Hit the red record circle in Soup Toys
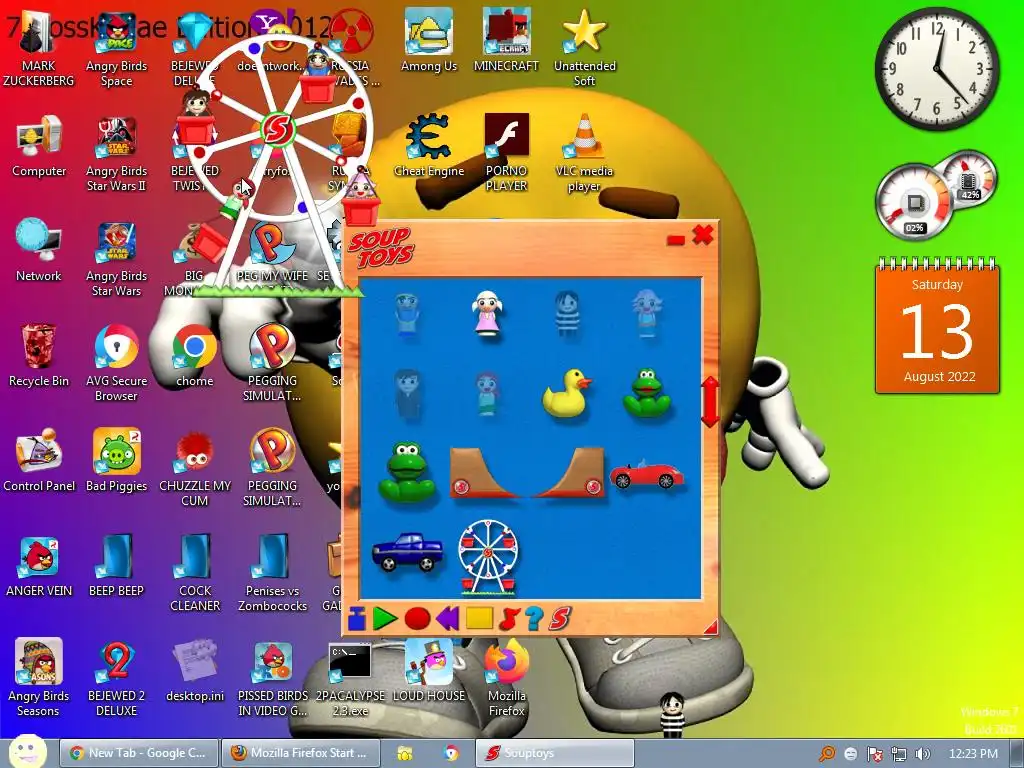The height and width of the screenshot is (768, 1024). tap(417, 618)
